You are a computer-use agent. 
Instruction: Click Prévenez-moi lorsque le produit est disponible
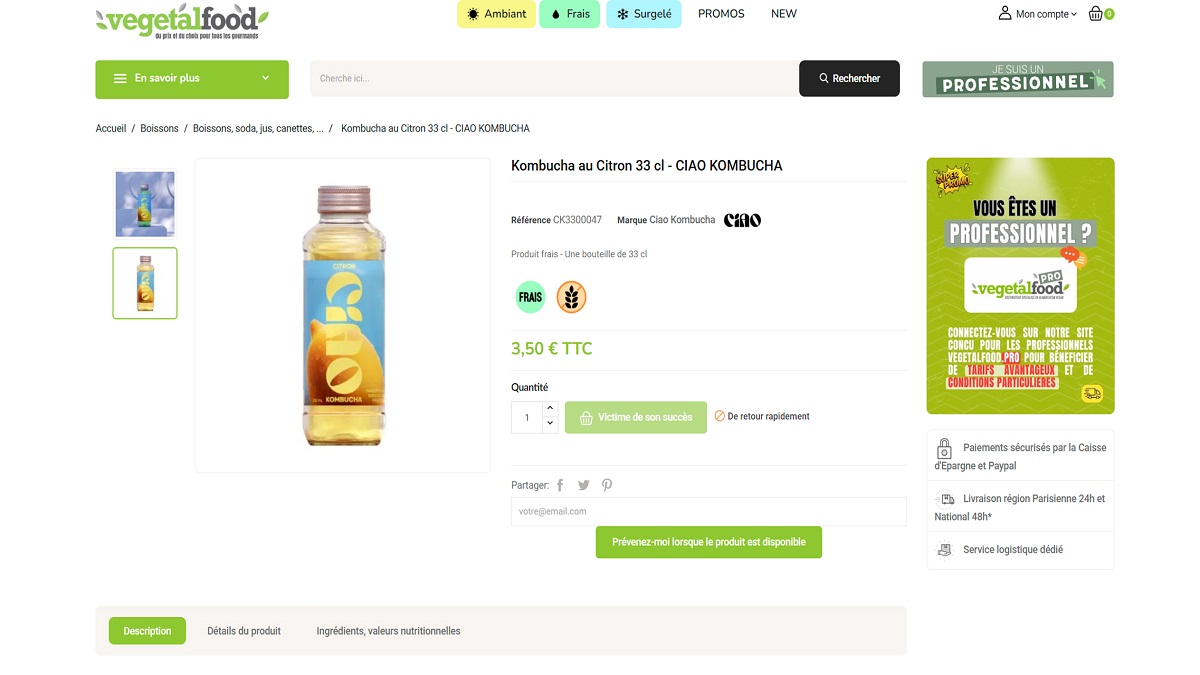[709, 541]
